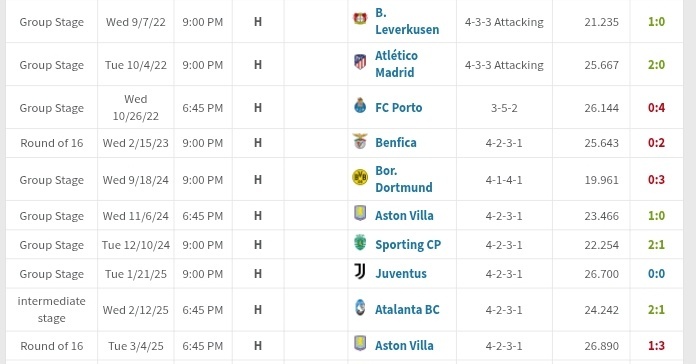The image size is (696, 364).
Task: Click the Atalanta BC club crest
Action: click(x=360, y=307)
